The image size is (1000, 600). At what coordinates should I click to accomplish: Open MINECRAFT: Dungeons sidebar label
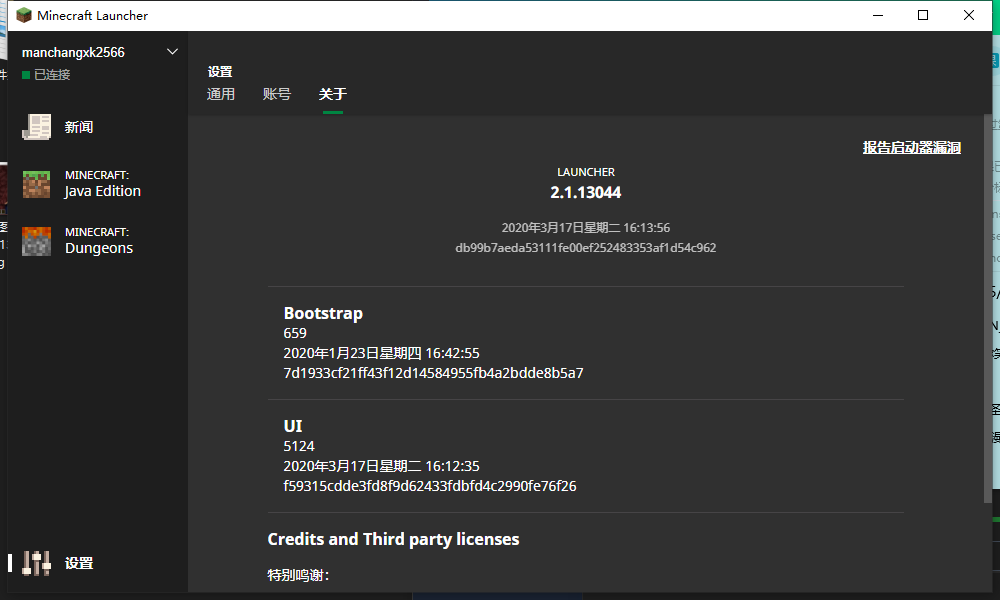(99, 240)
